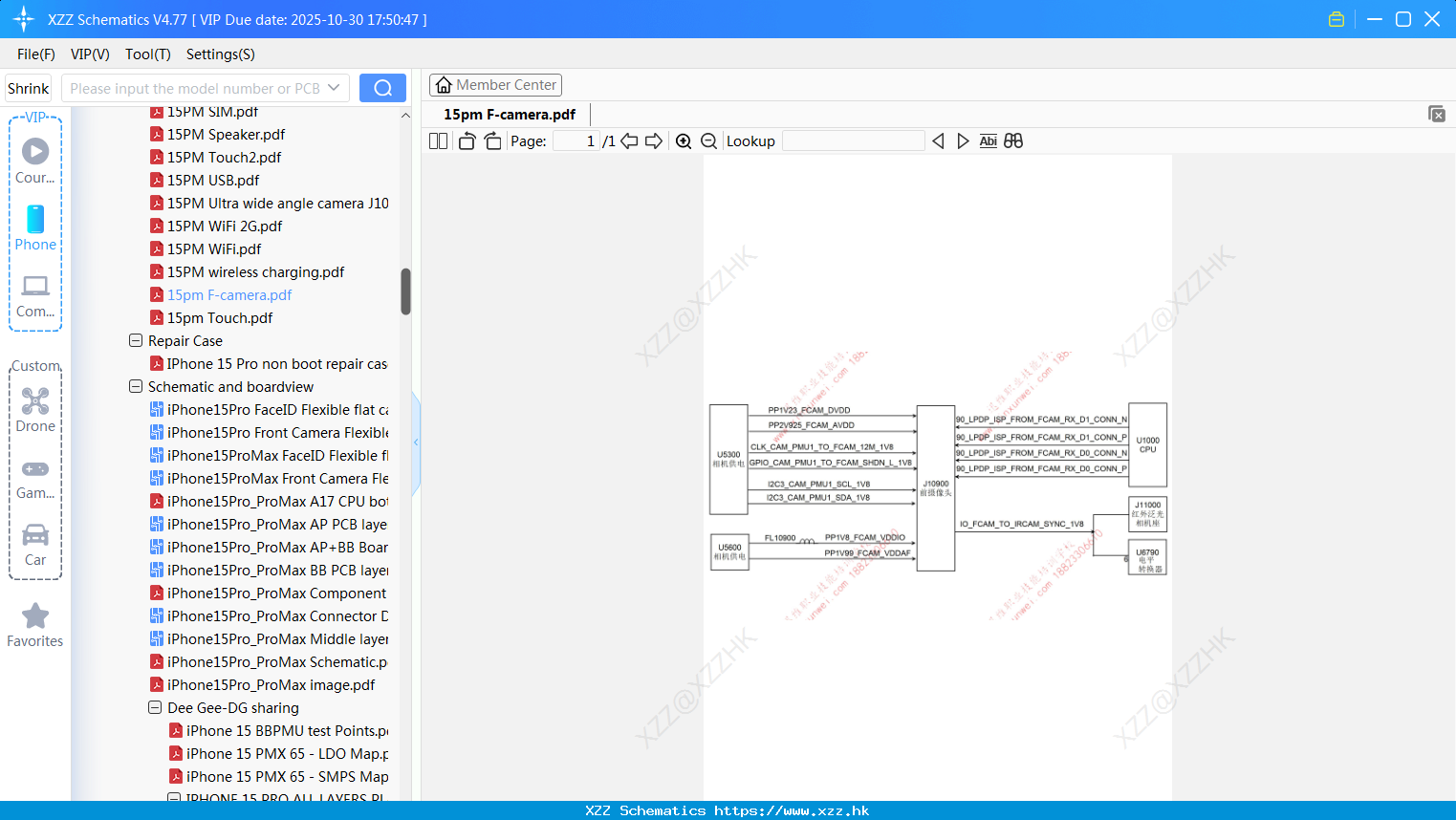Collapse the Dee Gee-DG sharing folder
1456x820 pixels.
[x=155, y=707]
